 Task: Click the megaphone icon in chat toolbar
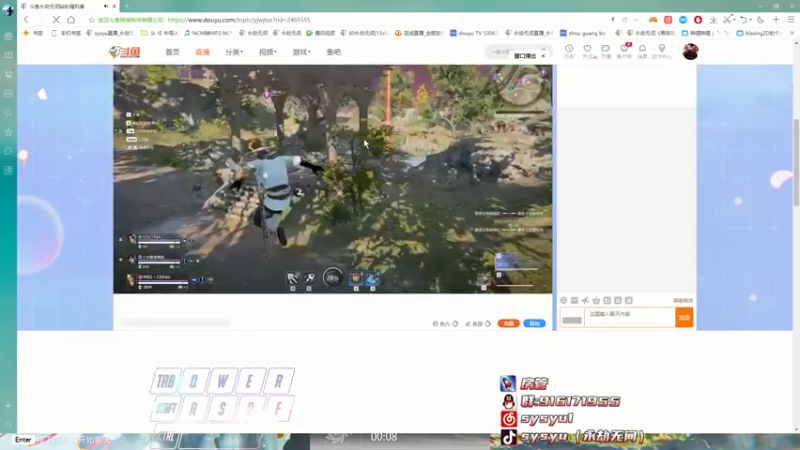[x=585, y=301]
